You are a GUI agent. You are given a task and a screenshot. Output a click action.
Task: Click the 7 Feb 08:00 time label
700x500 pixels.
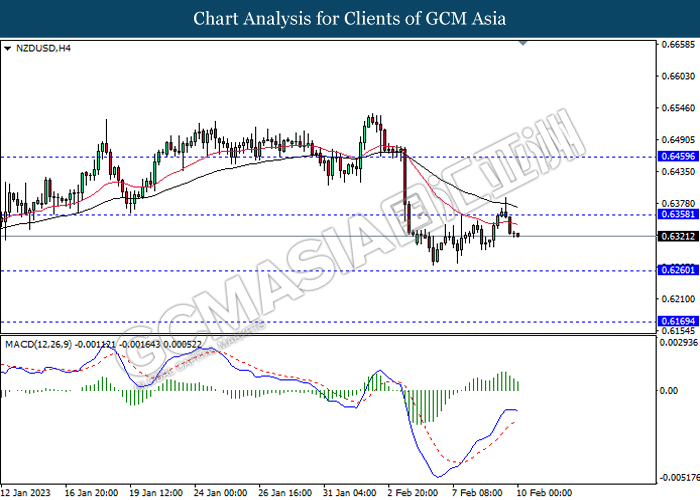(x=478, y=493)
